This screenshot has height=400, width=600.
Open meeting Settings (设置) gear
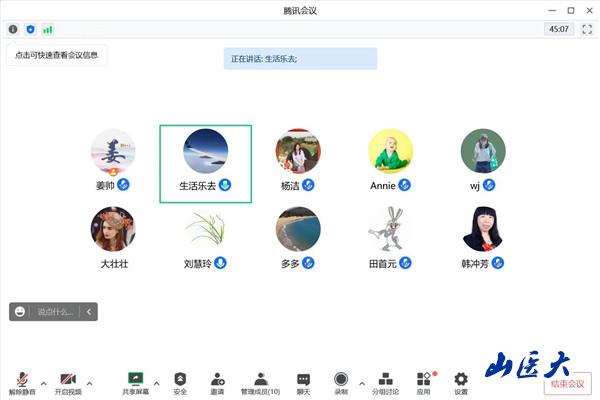pyautogui.click(x=461, y=382)
